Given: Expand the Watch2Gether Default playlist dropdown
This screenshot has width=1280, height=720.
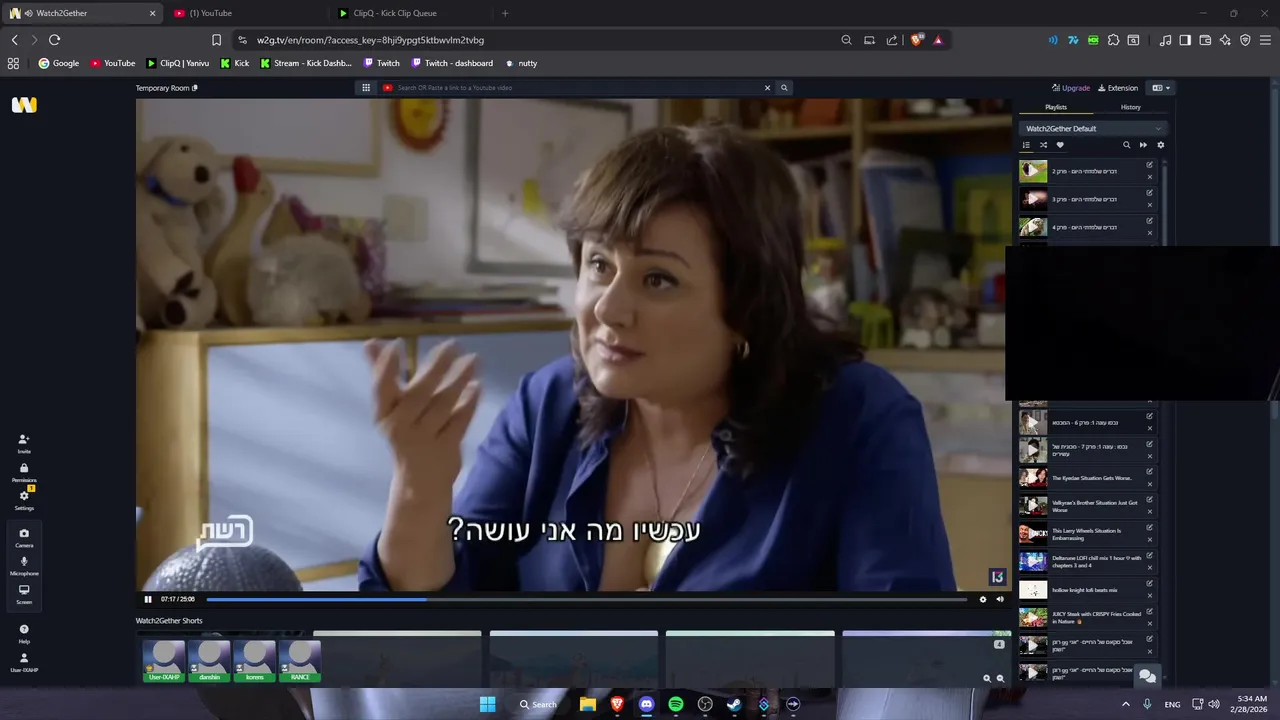Looking at the screenshot, I should (1094, 128).
